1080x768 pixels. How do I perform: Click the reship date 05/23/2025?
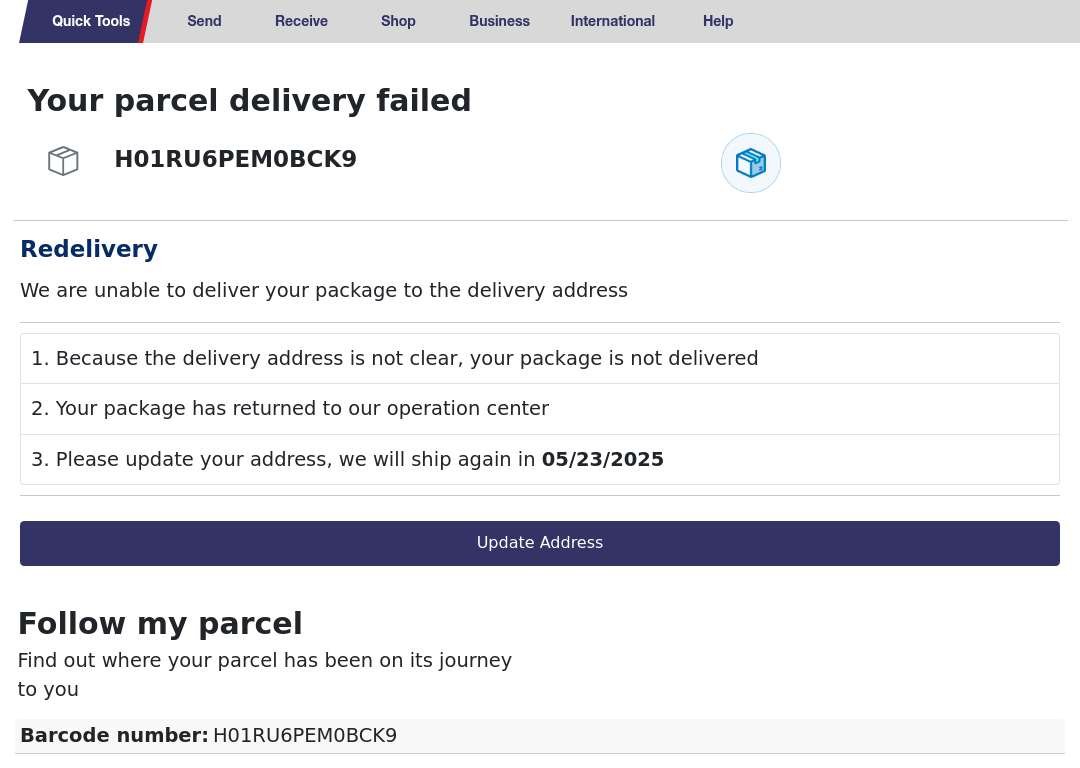(603, 459)
